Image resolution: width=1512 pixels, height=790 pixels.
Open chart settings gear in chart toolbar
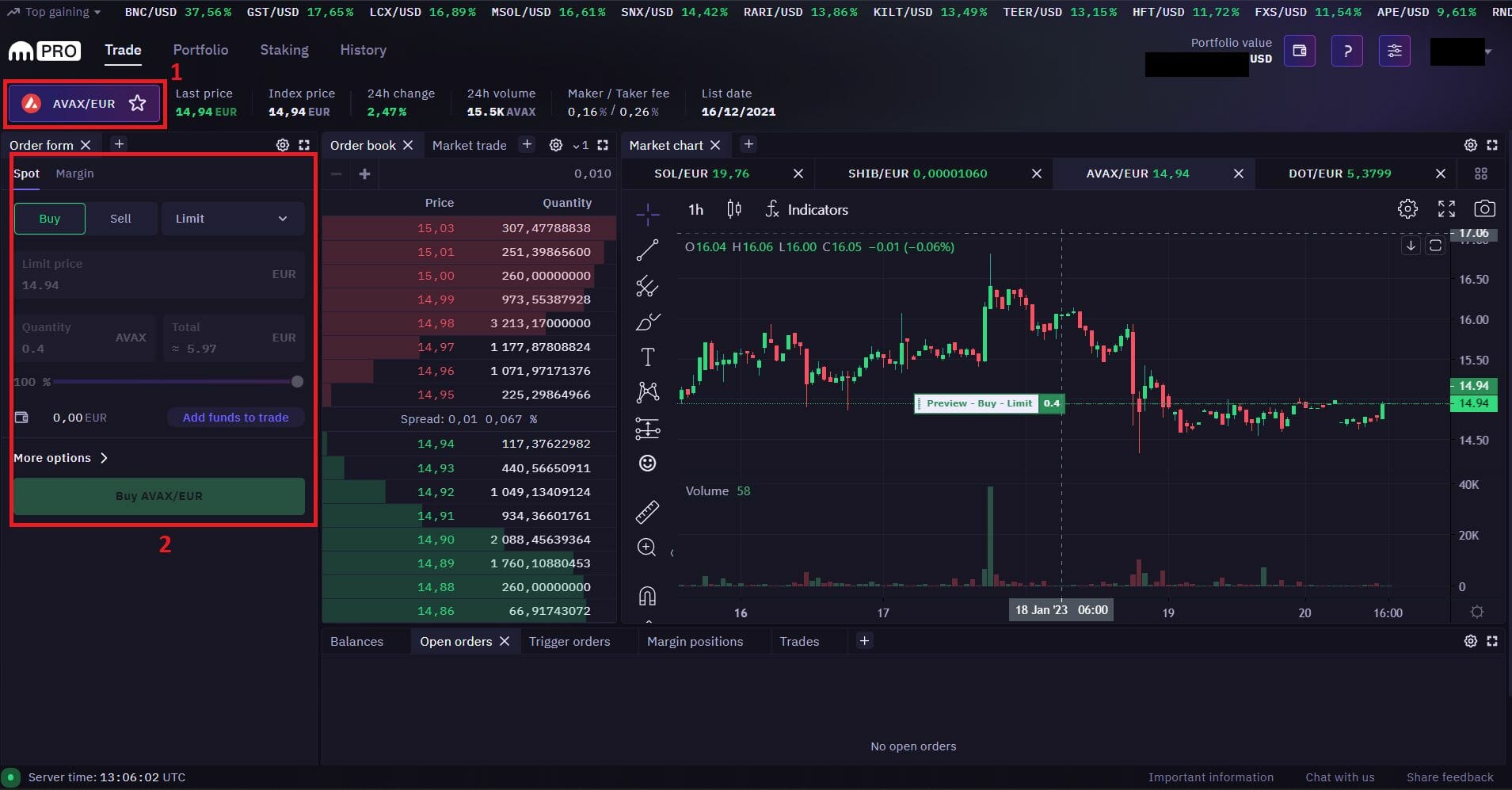click(x=1407, y=209)
